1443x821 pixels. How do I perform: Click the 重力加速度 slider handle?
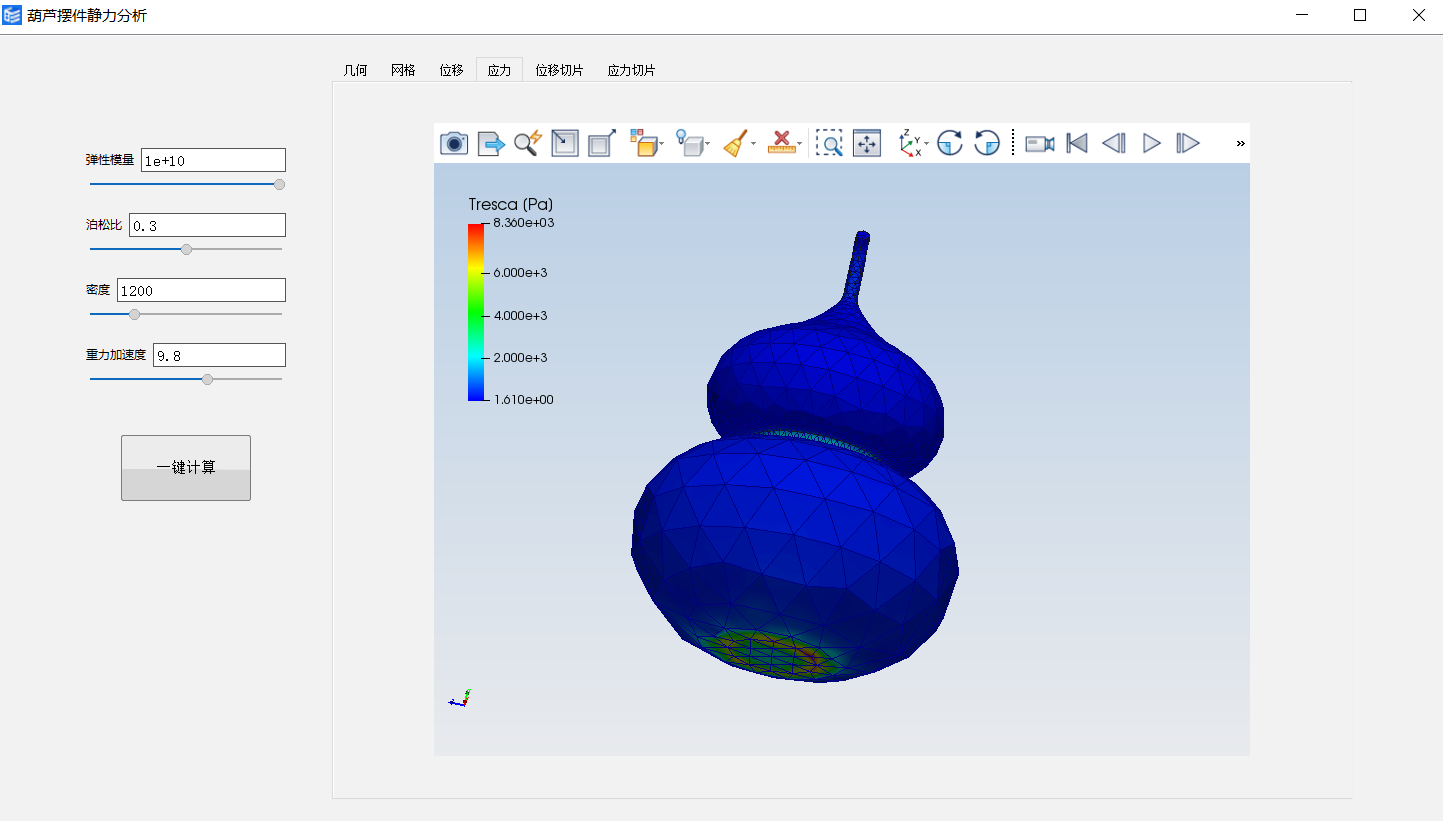pyautogui.click(x=207, y=379)
